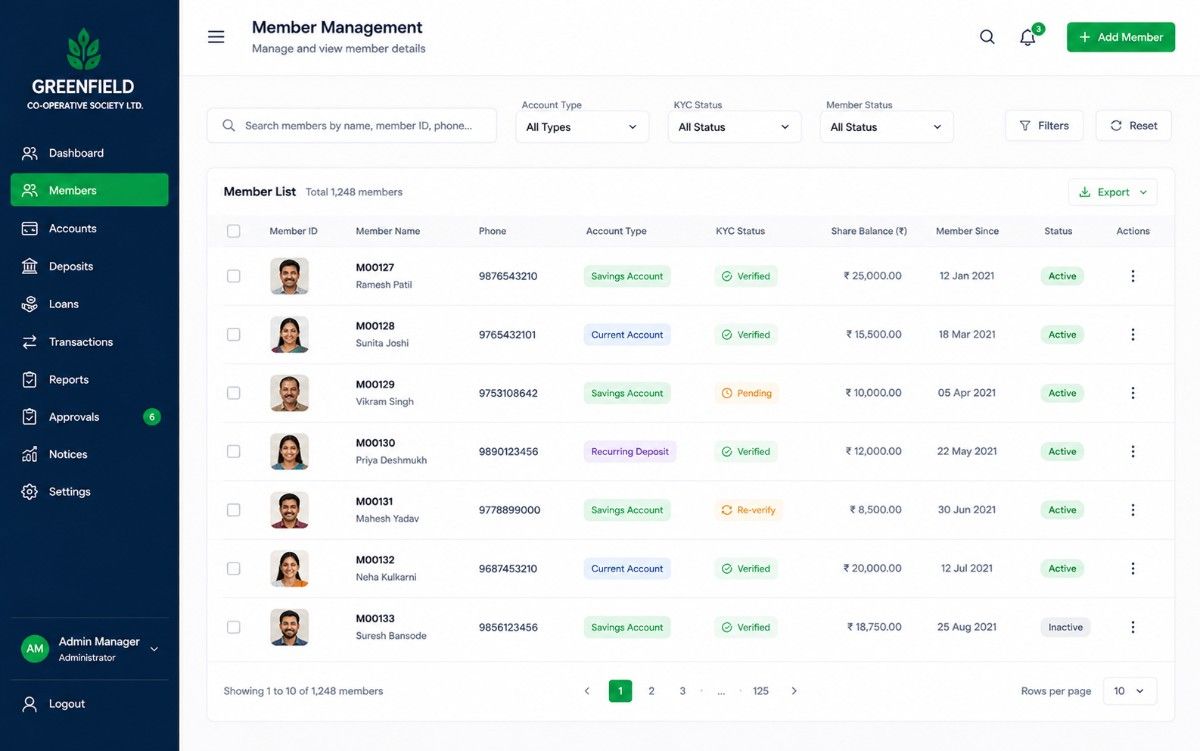Open actions menu for Sunita Joshi
1200x751 pixels.
tap(1133, 335)
